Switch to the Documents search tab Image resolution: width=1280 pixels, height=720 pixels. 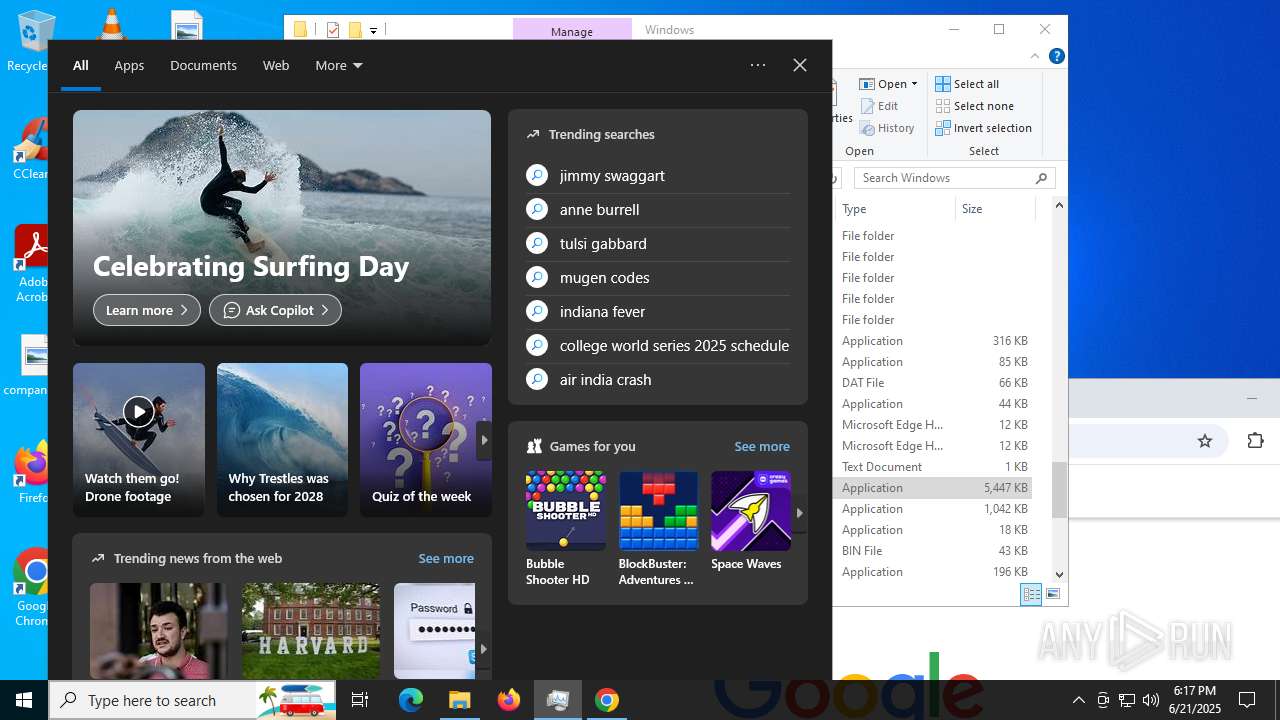203,65
